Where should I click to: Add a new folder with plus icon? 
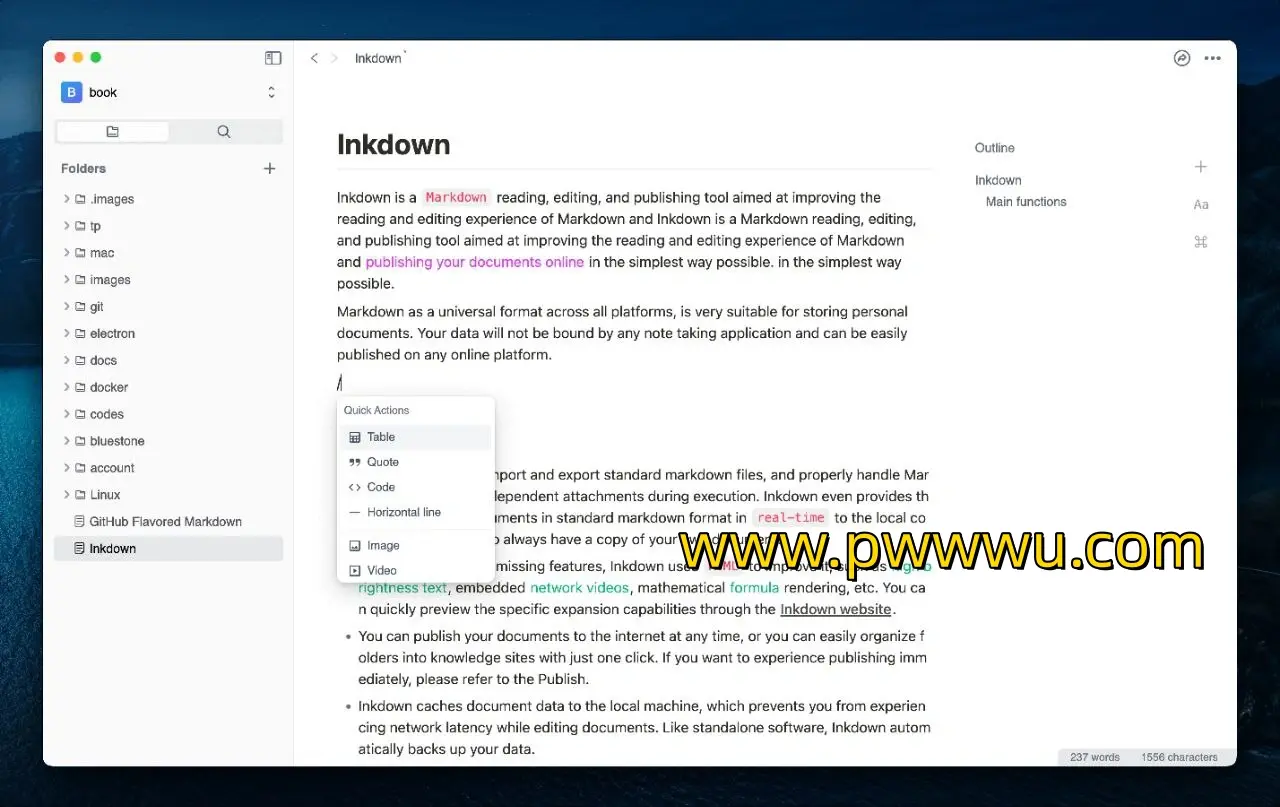pos(269,169)
